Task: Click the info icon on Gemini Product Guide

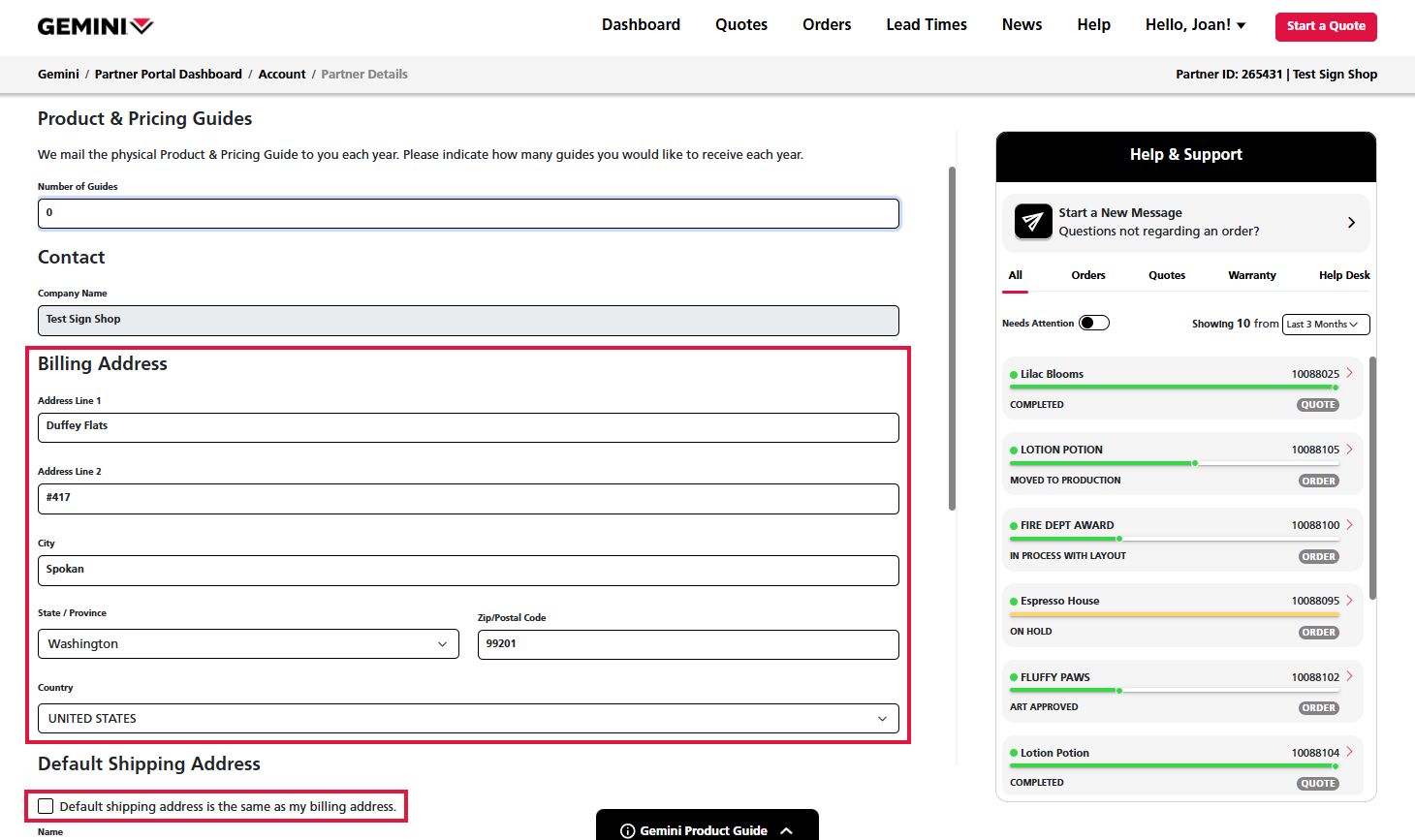Action: click(627, 830)
